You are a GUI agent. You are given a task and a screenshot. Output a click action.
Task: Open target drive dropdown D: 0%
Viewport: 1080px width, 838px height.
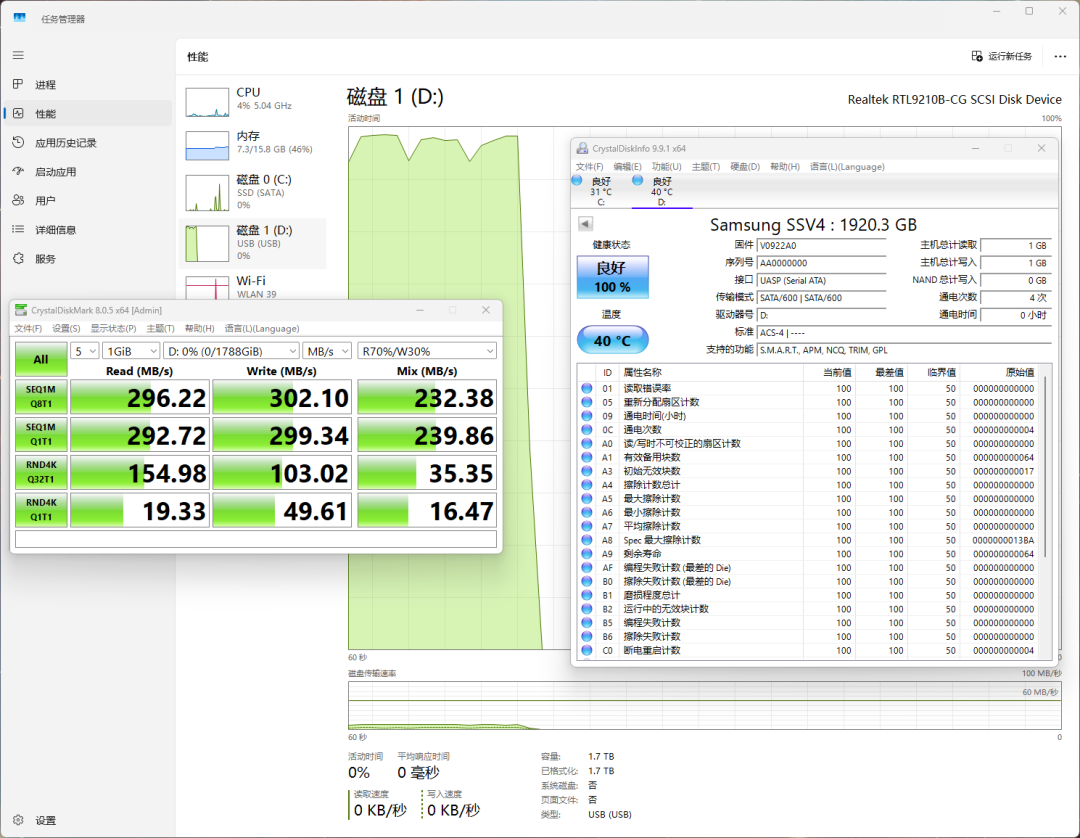[x=231, y=351]
